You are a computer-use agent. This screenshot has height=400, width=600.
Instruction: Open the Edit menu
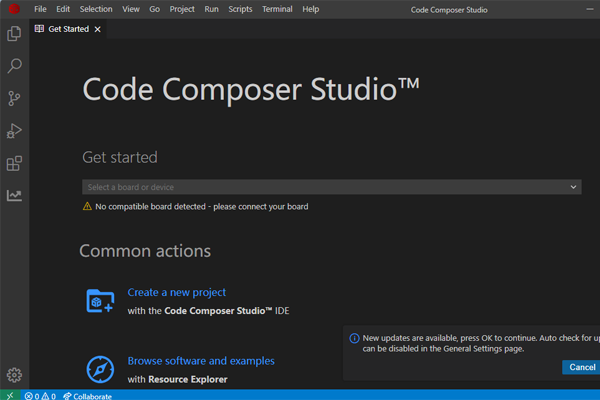(x=63, y=9)
